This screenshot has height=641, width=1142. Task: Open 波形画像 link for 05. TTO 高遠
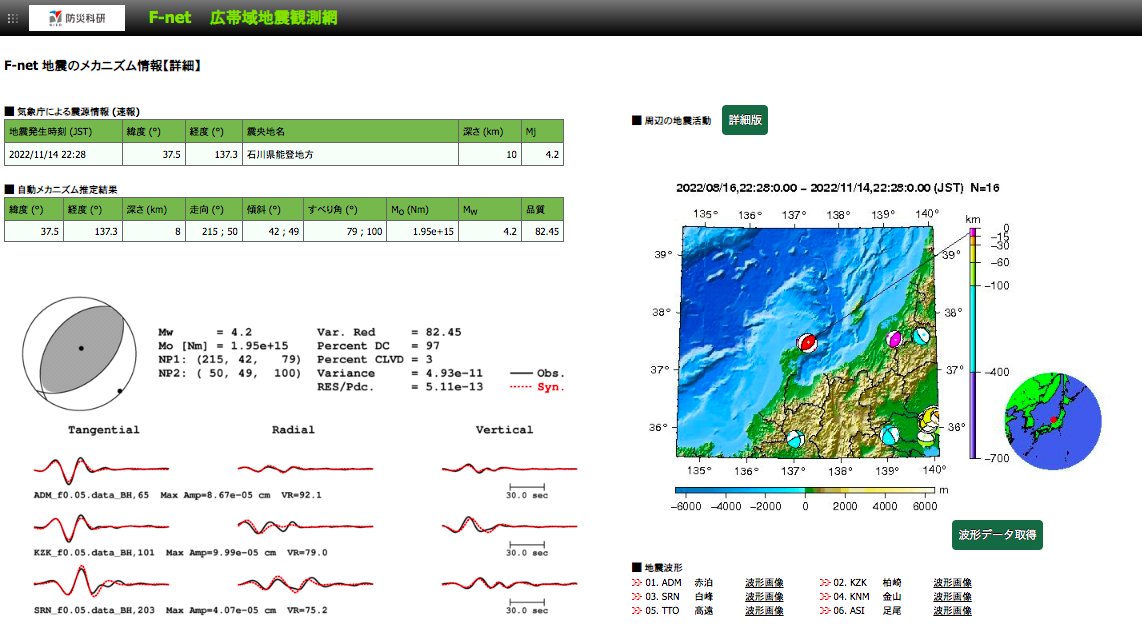tap(764, 610)
